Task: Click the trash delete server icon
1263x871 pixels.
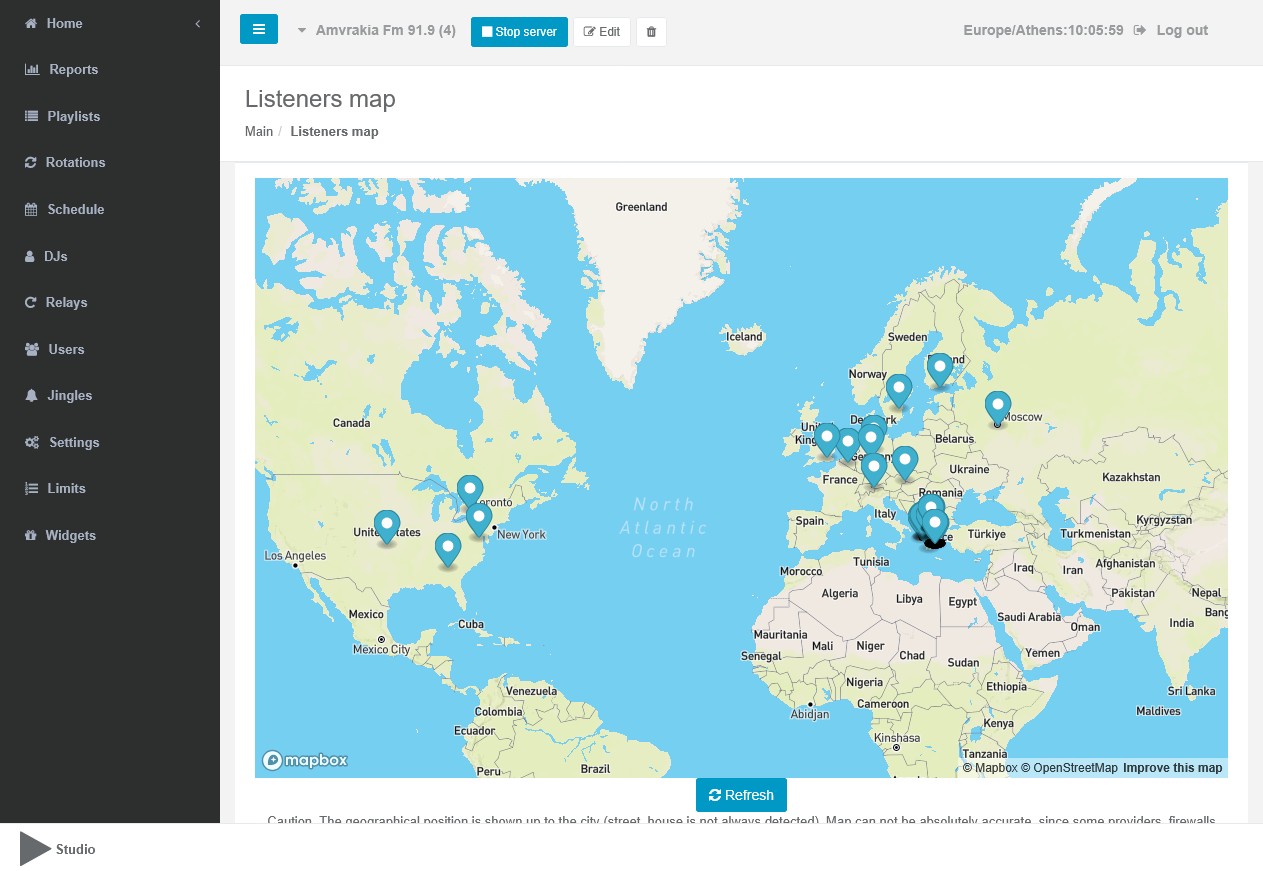Action: tap(651, 32)
